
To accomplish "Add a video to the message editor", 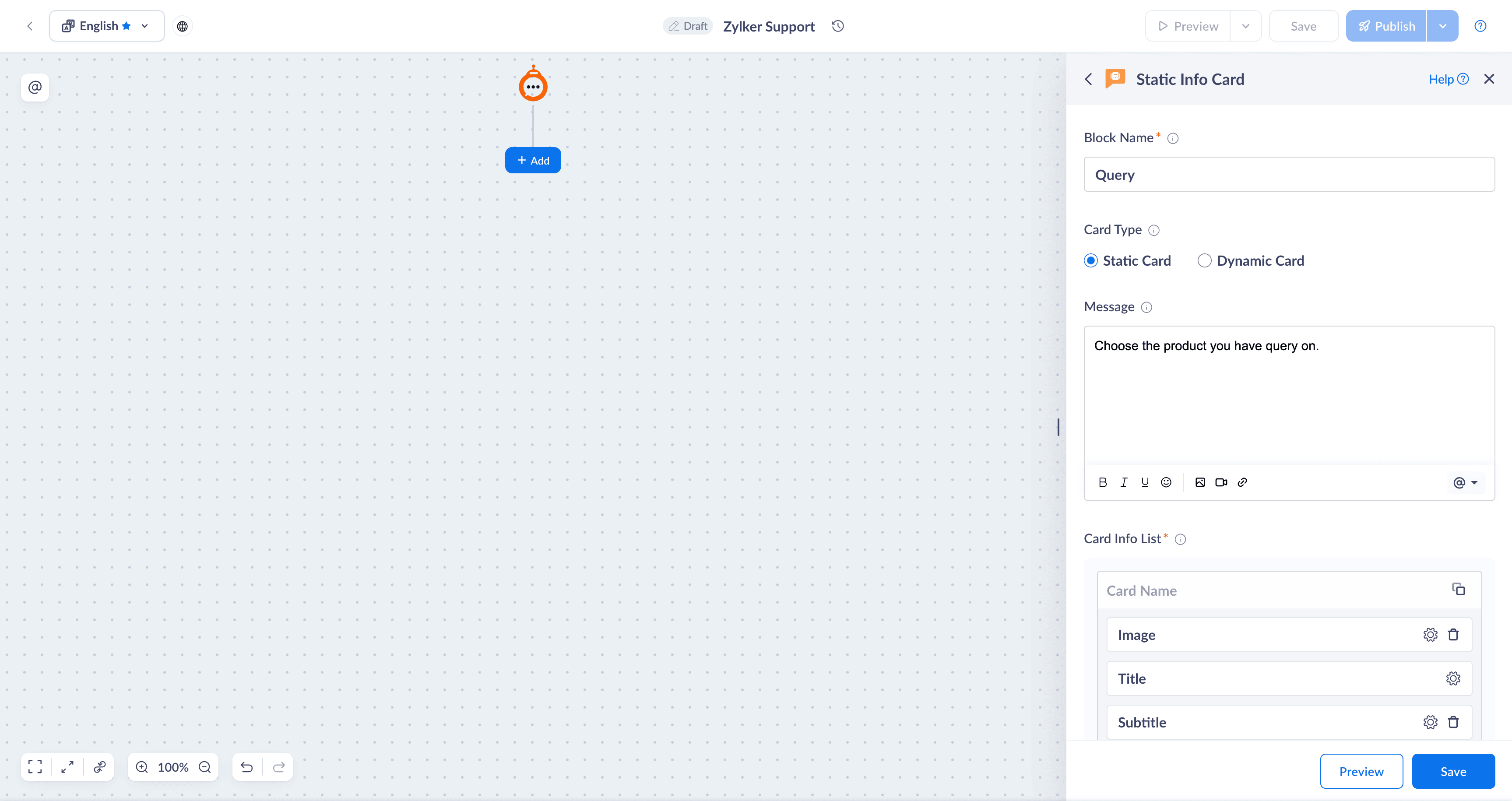I will pos(1221,482).
